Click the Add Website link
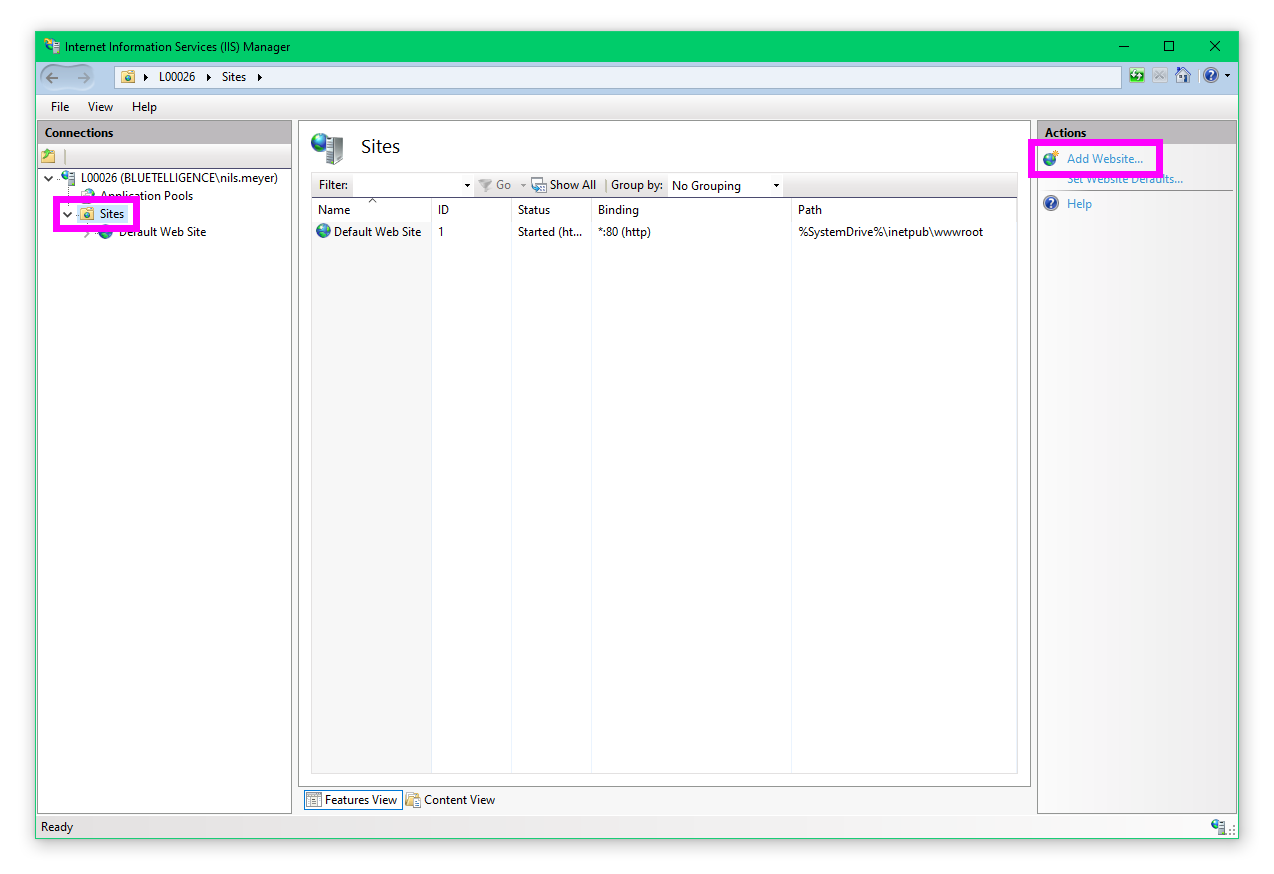 pos(1104,159)
